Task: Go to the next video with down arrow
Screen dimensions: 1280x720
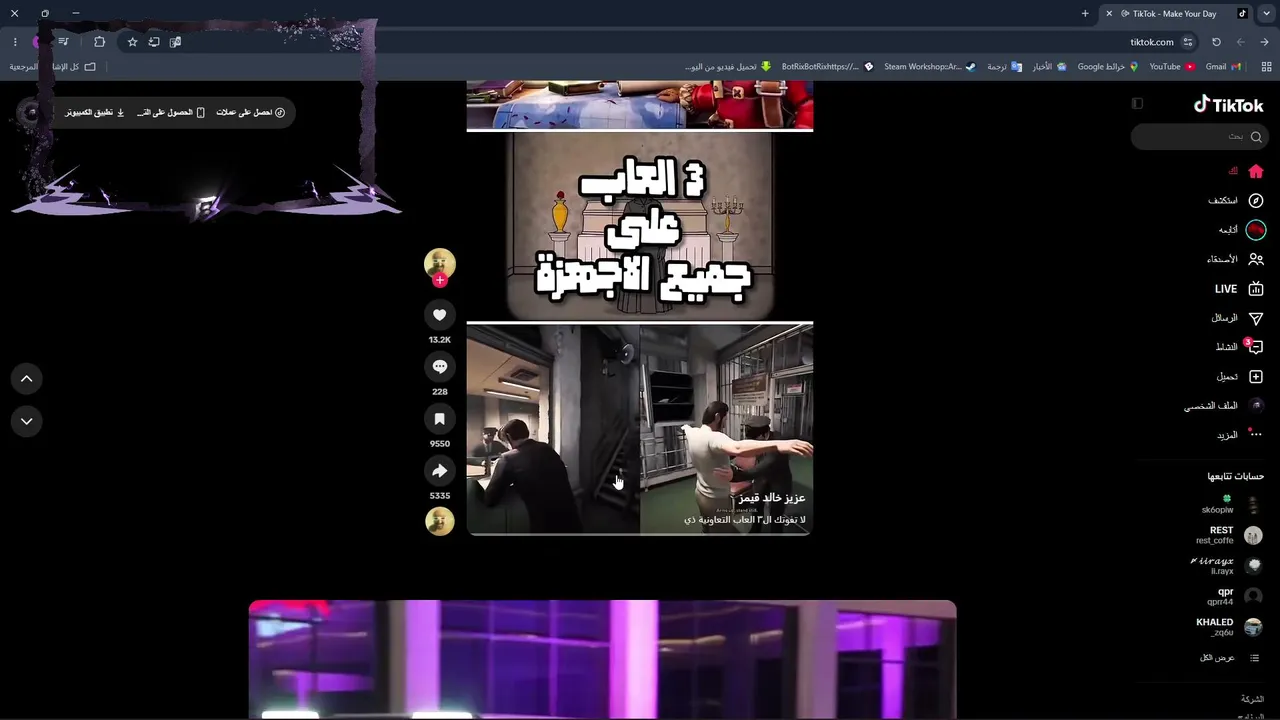Action: pos(27,421)
